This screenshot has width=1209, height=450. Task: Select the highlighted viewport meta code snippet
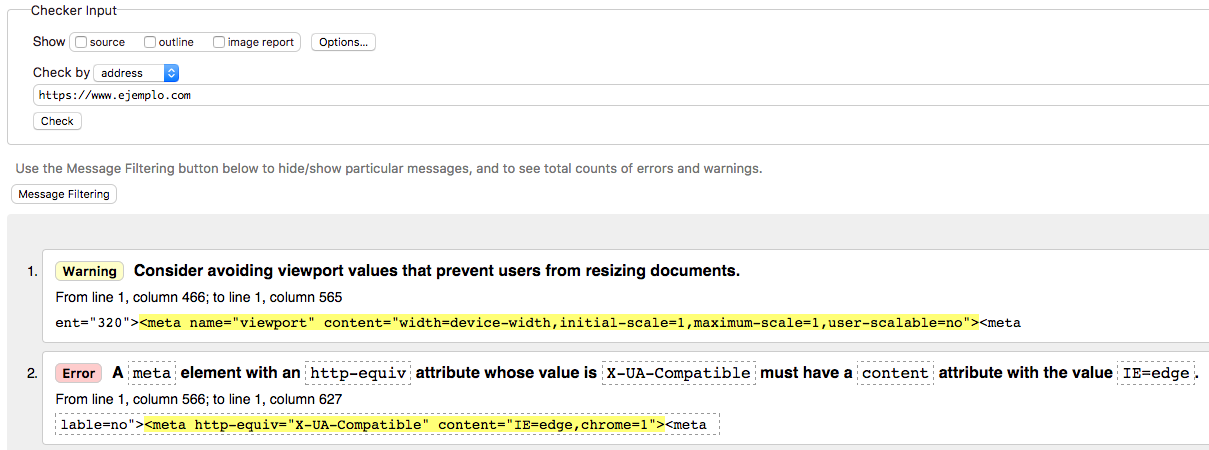[558, 323]
